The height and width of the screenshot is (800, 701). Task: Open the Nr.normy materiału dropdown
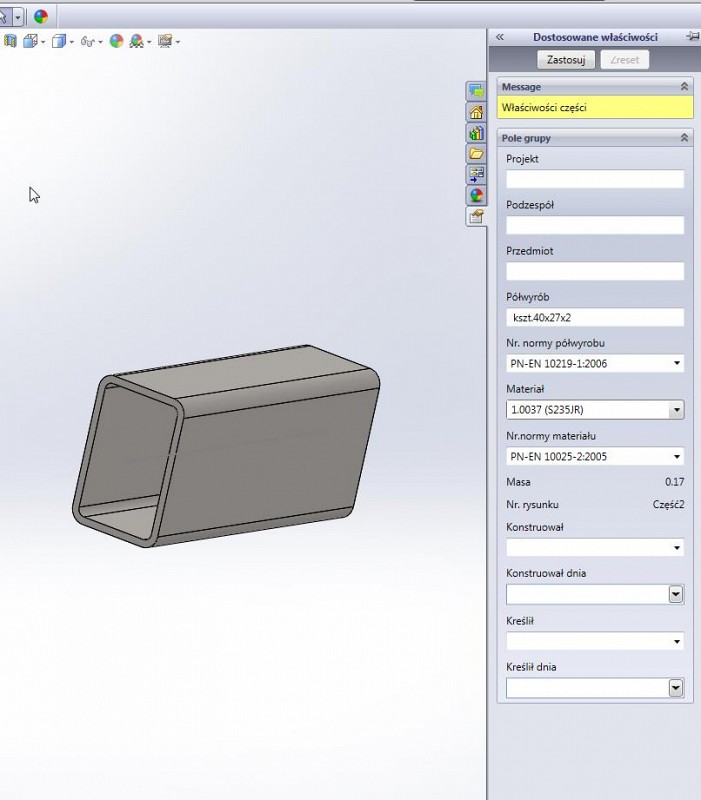pos(677,456)
